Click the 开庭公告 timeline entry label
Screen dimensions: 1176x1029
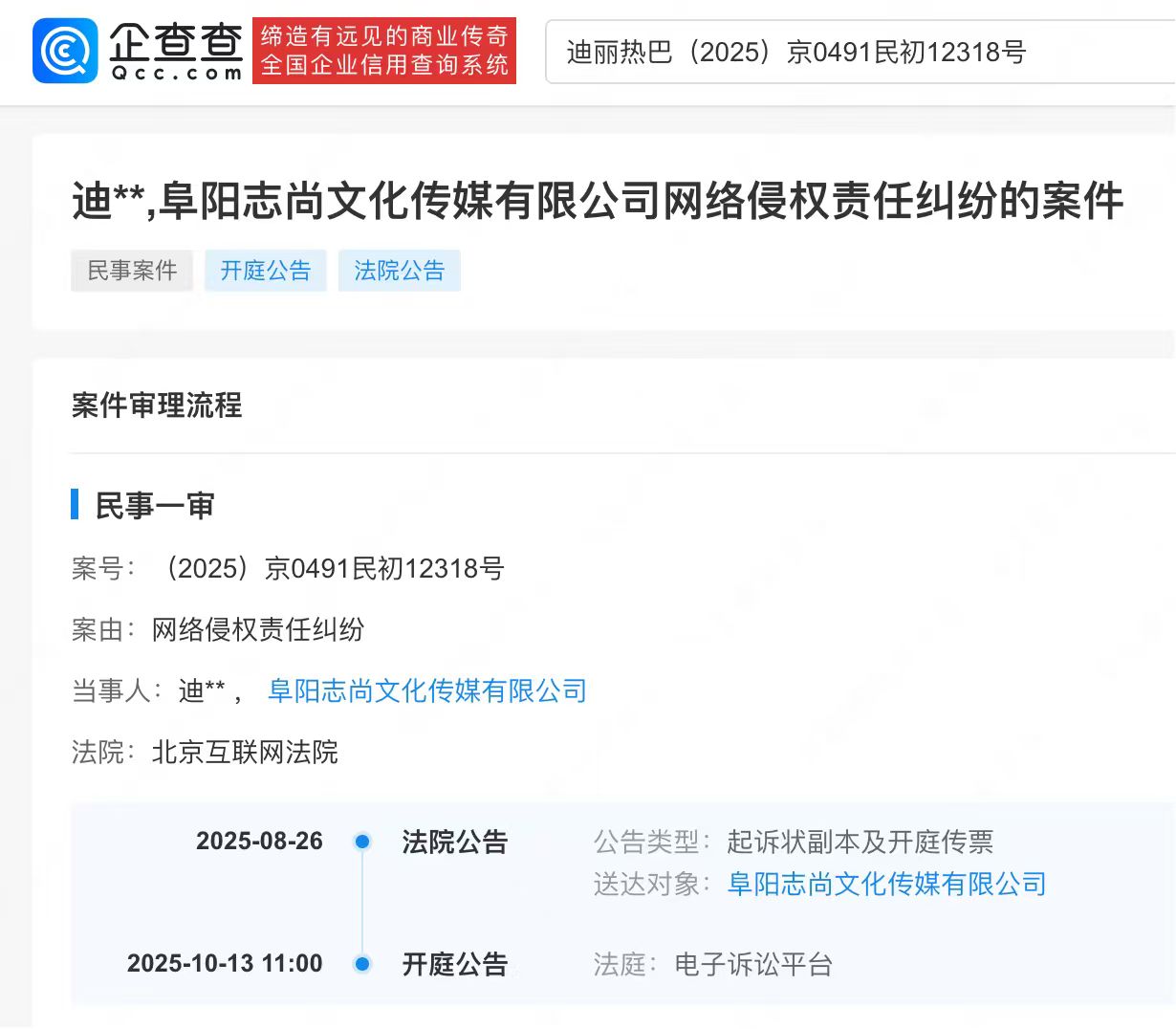point(455,963)
